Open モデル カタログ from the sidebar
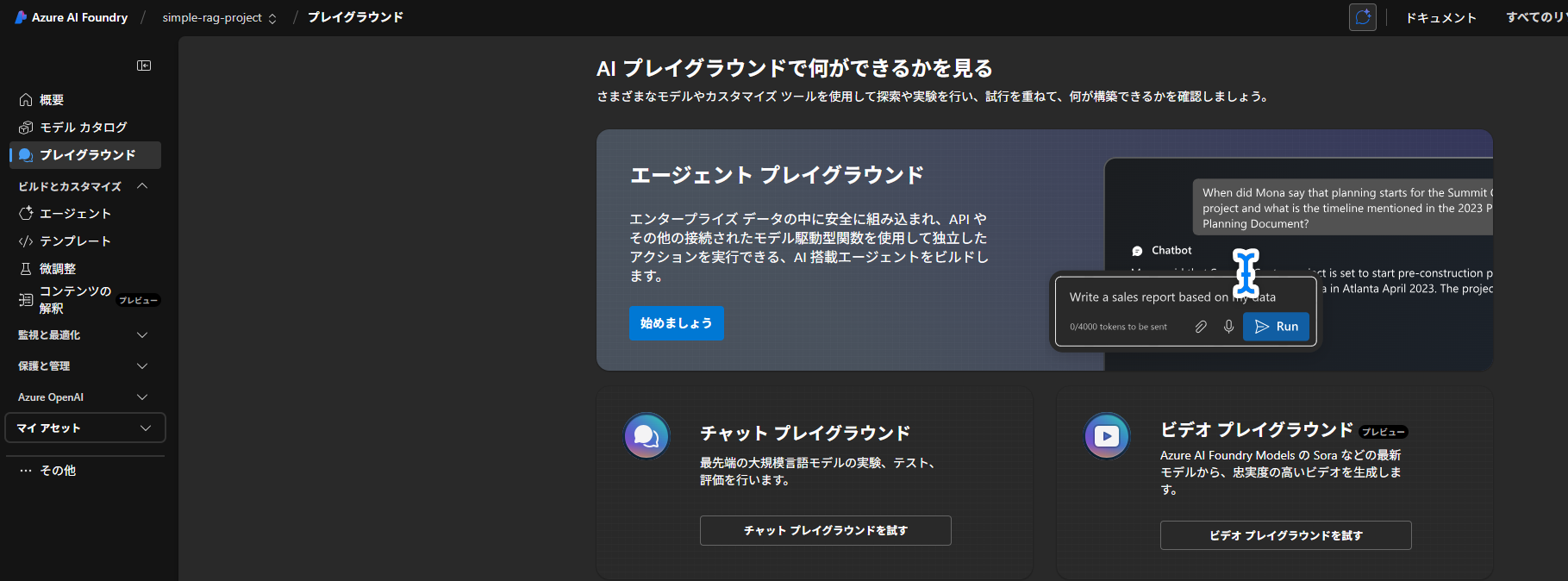This screenshot has height=581, width=1568. 85,128
